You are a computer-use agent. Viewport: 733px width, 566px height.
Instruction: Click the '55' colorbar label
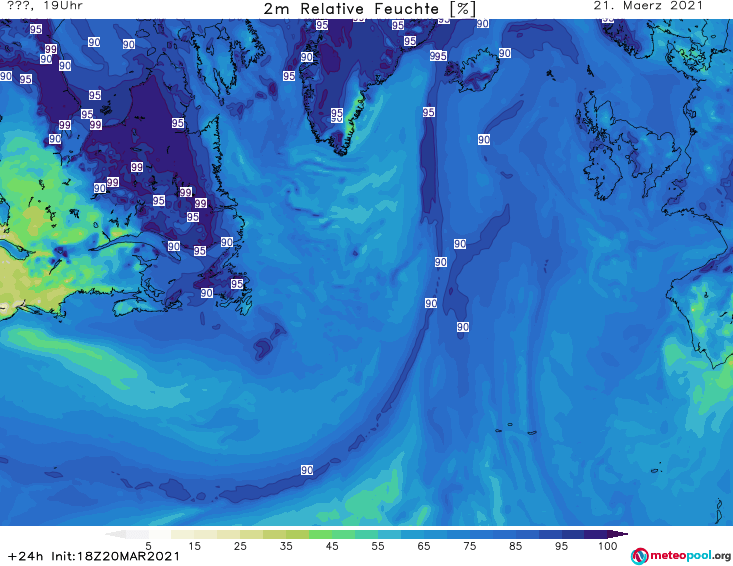point(378,545)
